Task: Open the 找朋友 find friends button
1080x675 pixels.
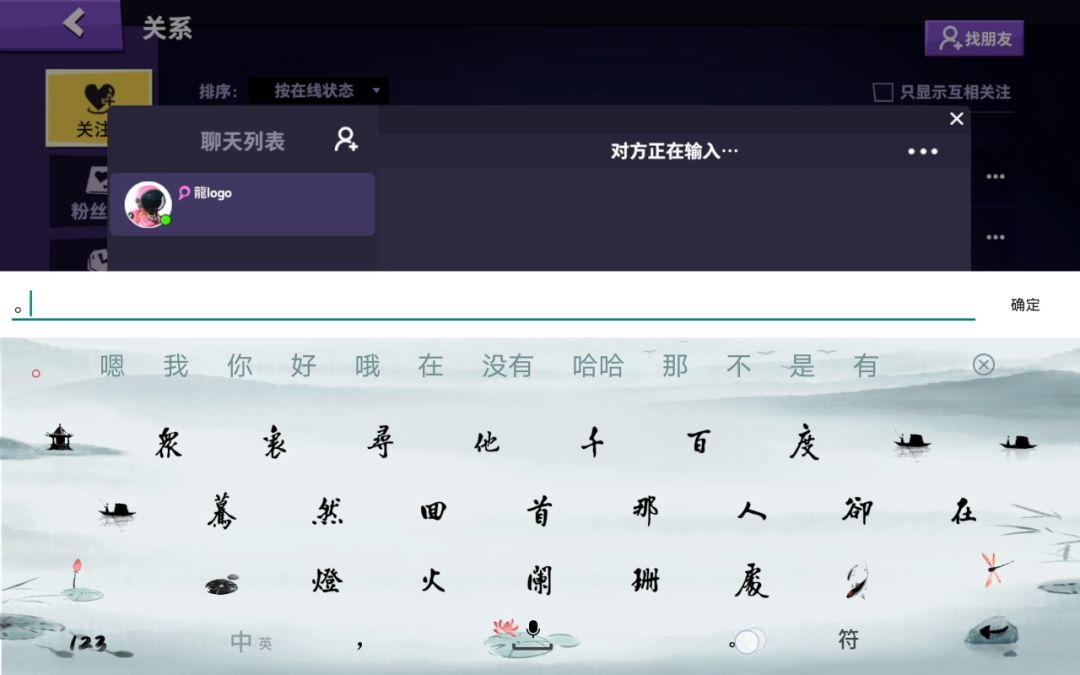Action: [974, 39]
